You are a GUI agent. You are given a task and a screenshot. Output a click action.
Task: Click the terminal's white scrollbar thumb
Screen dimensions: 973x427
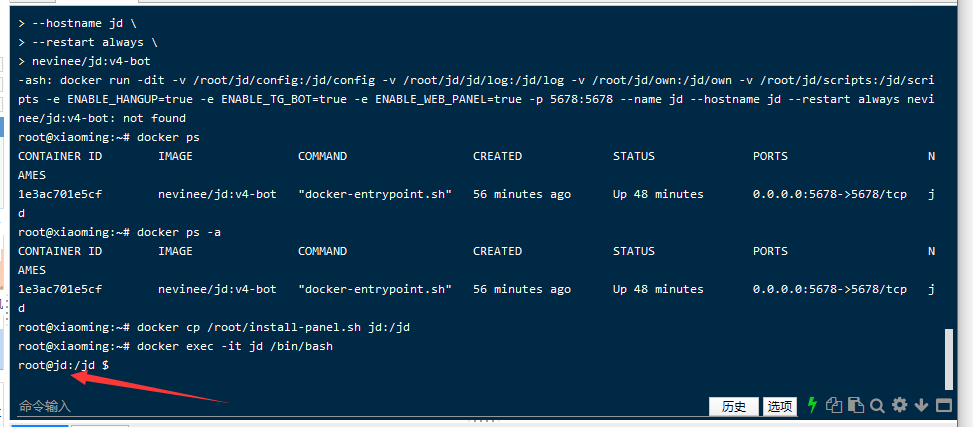pyautogui.click(x=948, y=360)
